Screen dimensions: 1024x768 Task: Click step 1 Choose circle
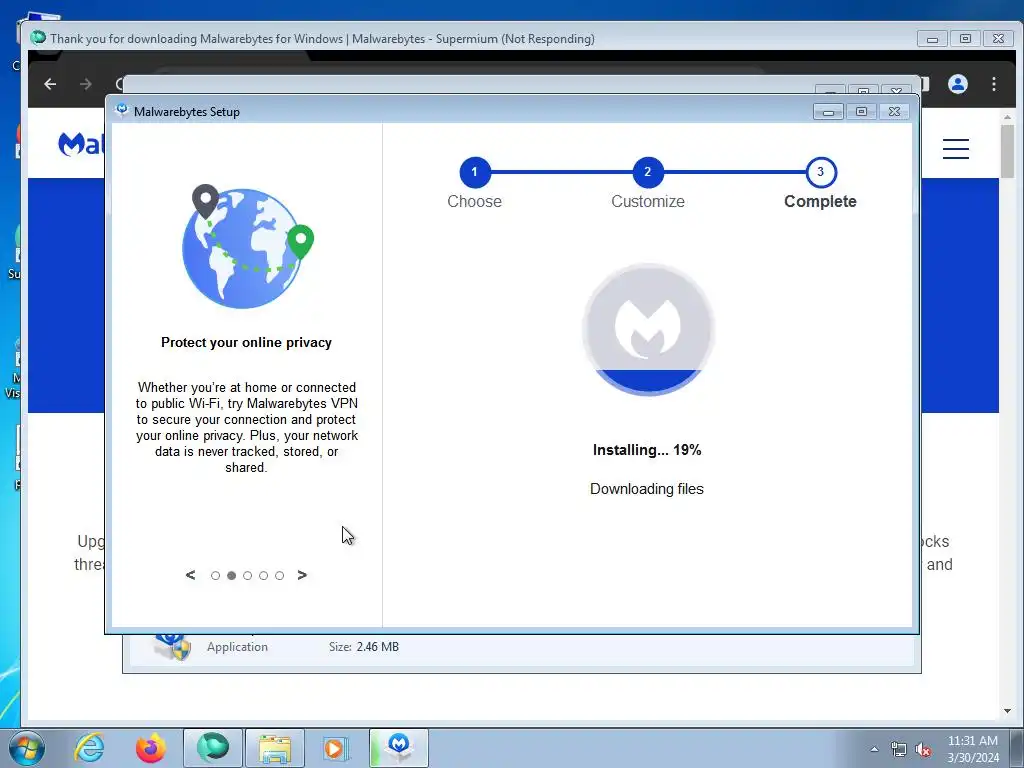click(475, 172)
